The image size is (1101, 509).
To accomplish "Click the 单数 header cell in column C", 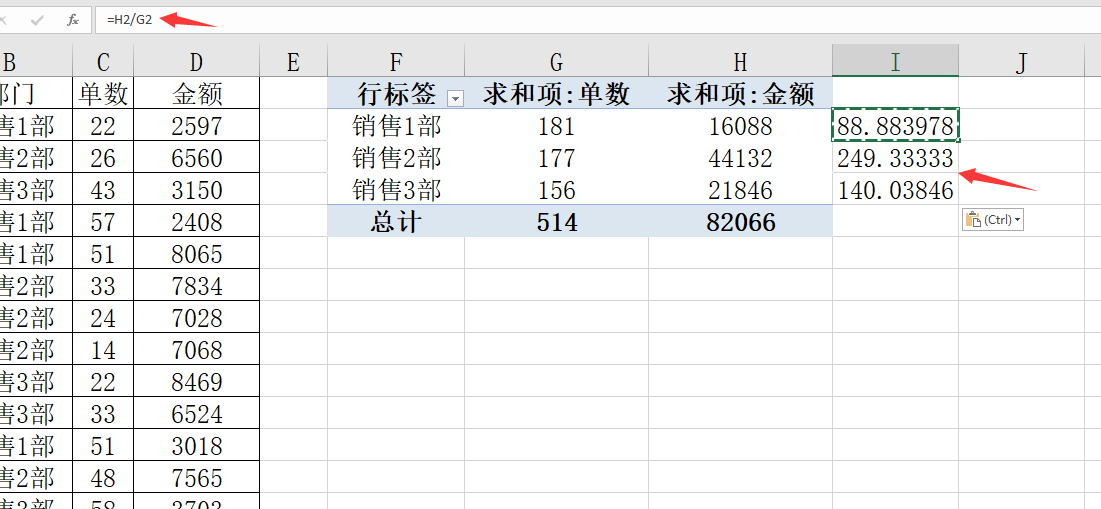I will click(103, 93).
